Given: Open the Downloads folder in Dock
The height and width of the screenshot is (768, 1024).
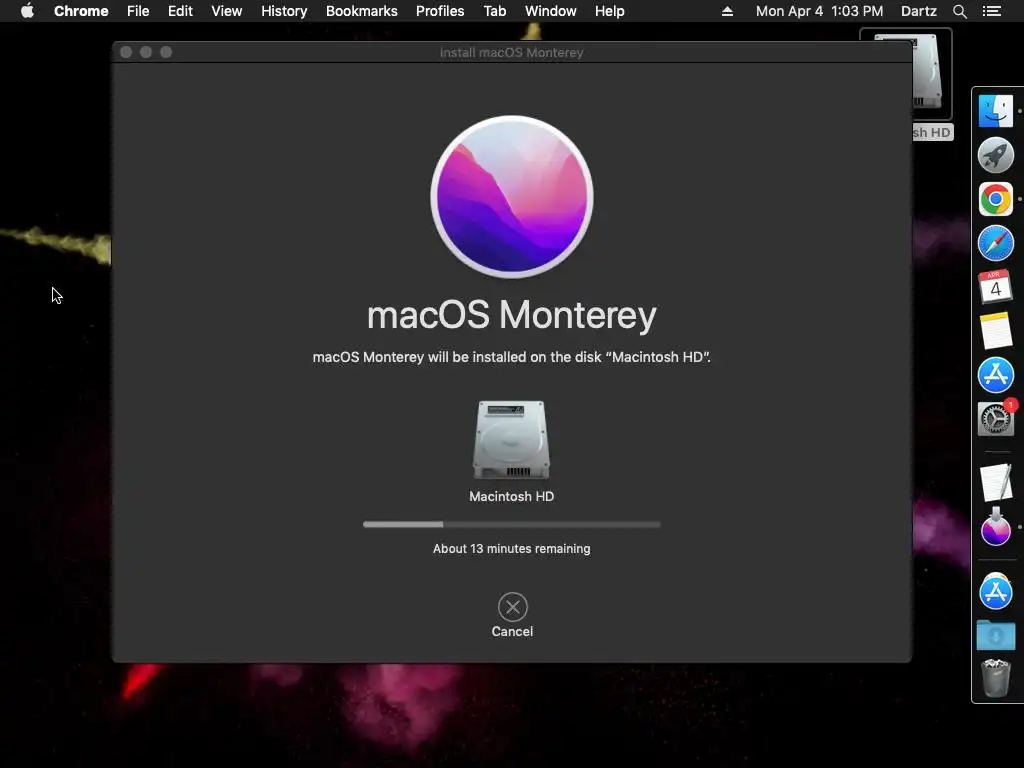Looking at the screenshot, I should point(995,635).
